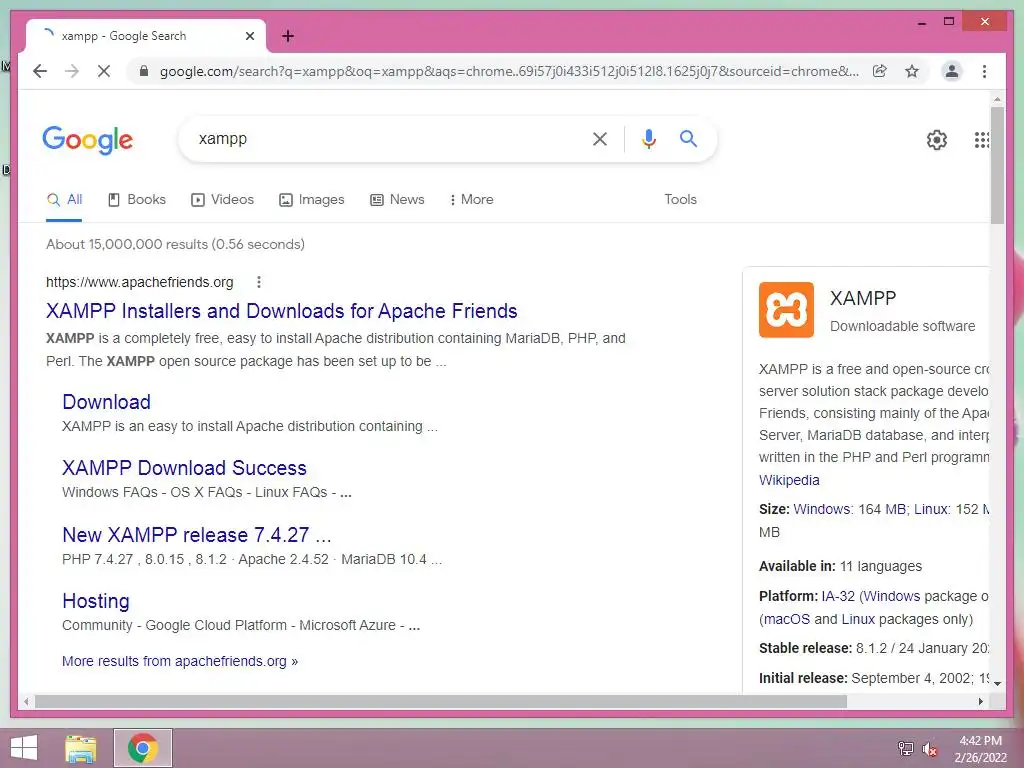Screen dimensions: 1024x768
Task: Go to Google home via the logo
Action: click(88, 140)
